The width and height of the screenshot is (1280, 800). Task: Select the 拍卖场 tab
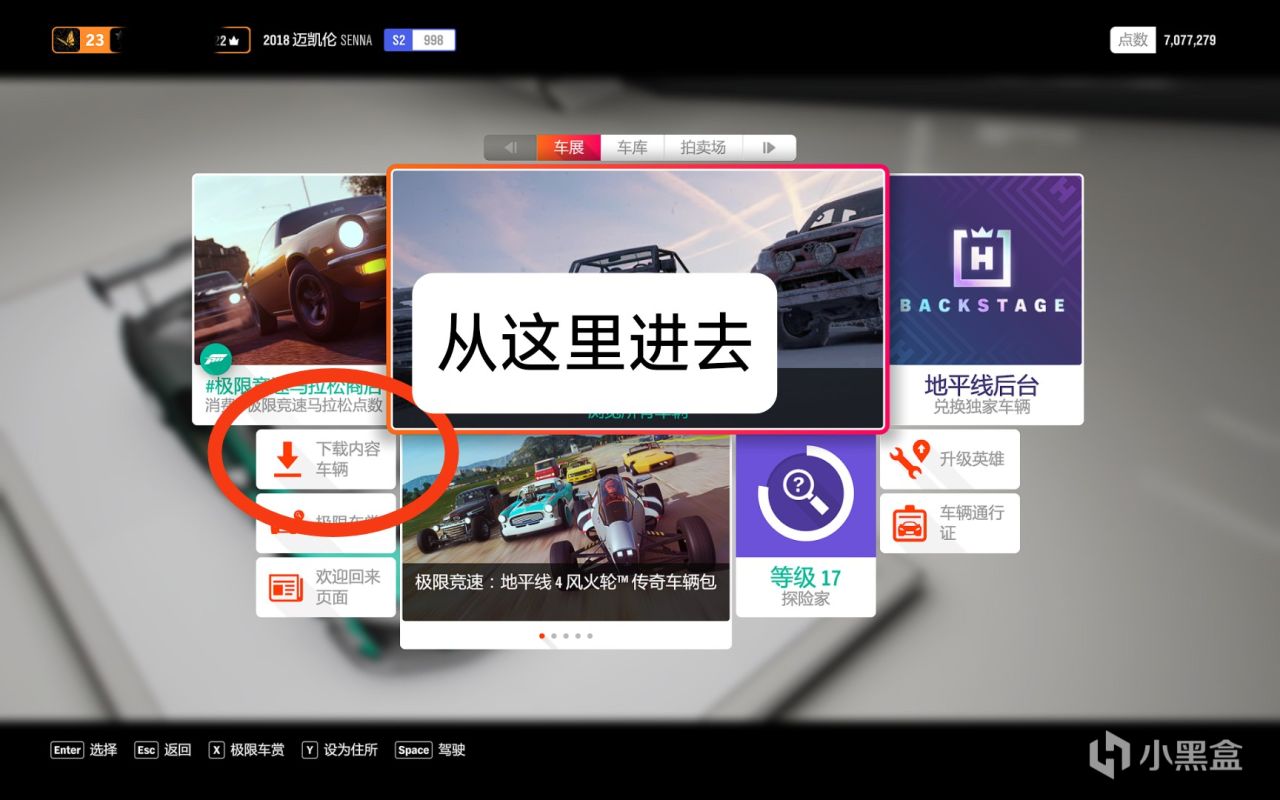[x=703, y=148]
